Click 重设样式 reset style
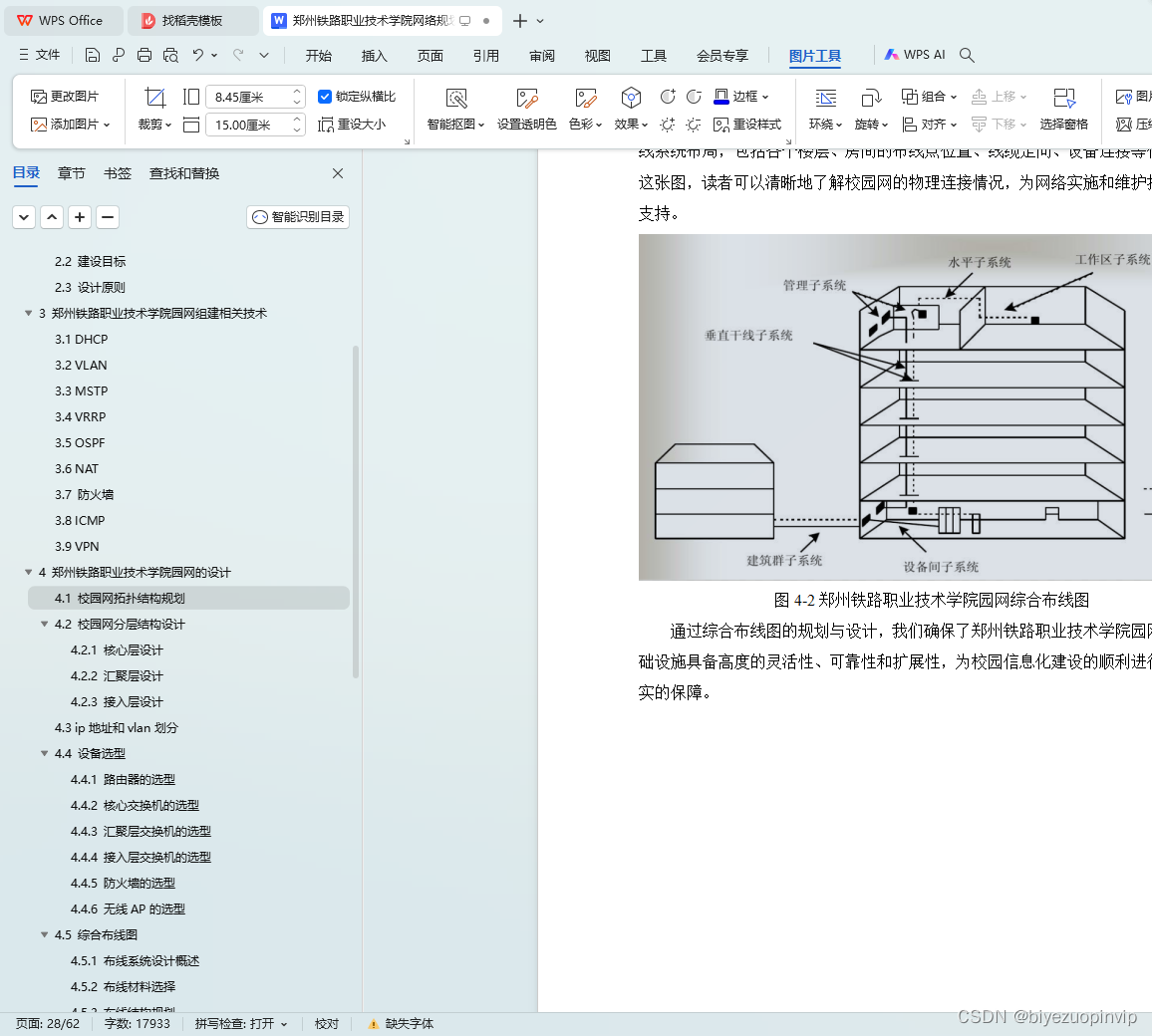 pos(748,125)
